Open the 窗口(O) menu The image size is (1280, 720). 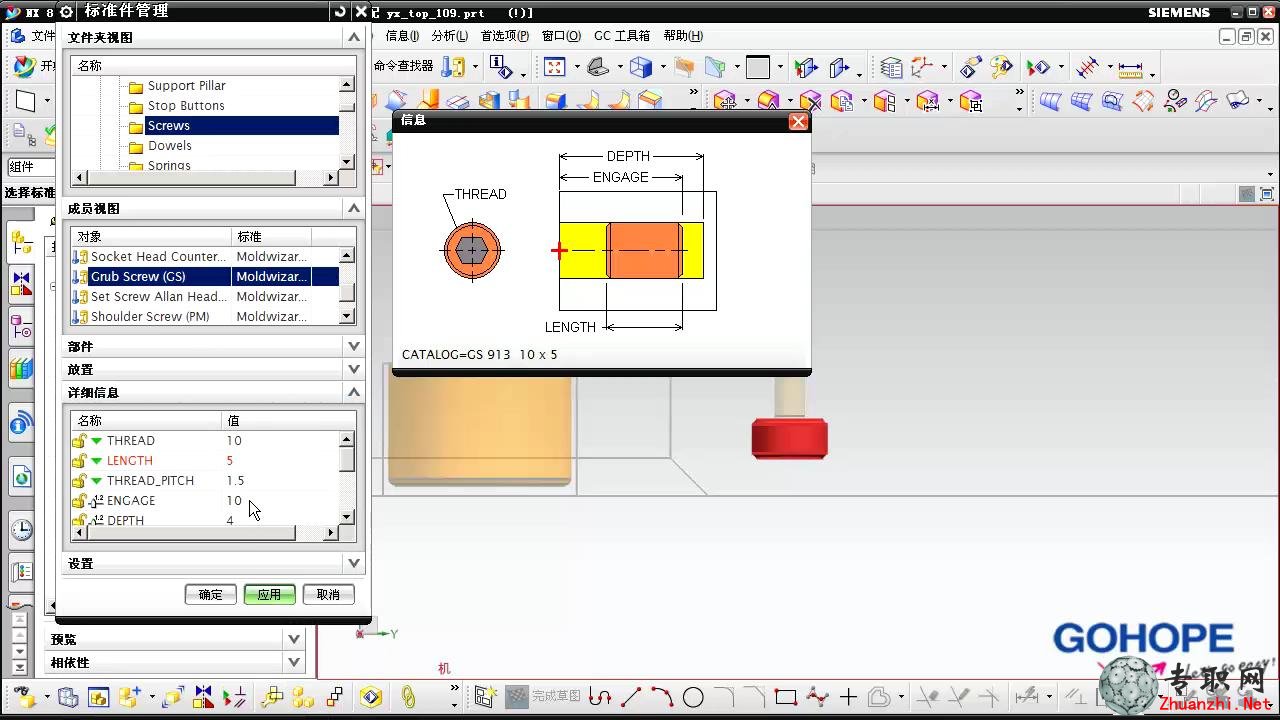(x=561, y=36)
